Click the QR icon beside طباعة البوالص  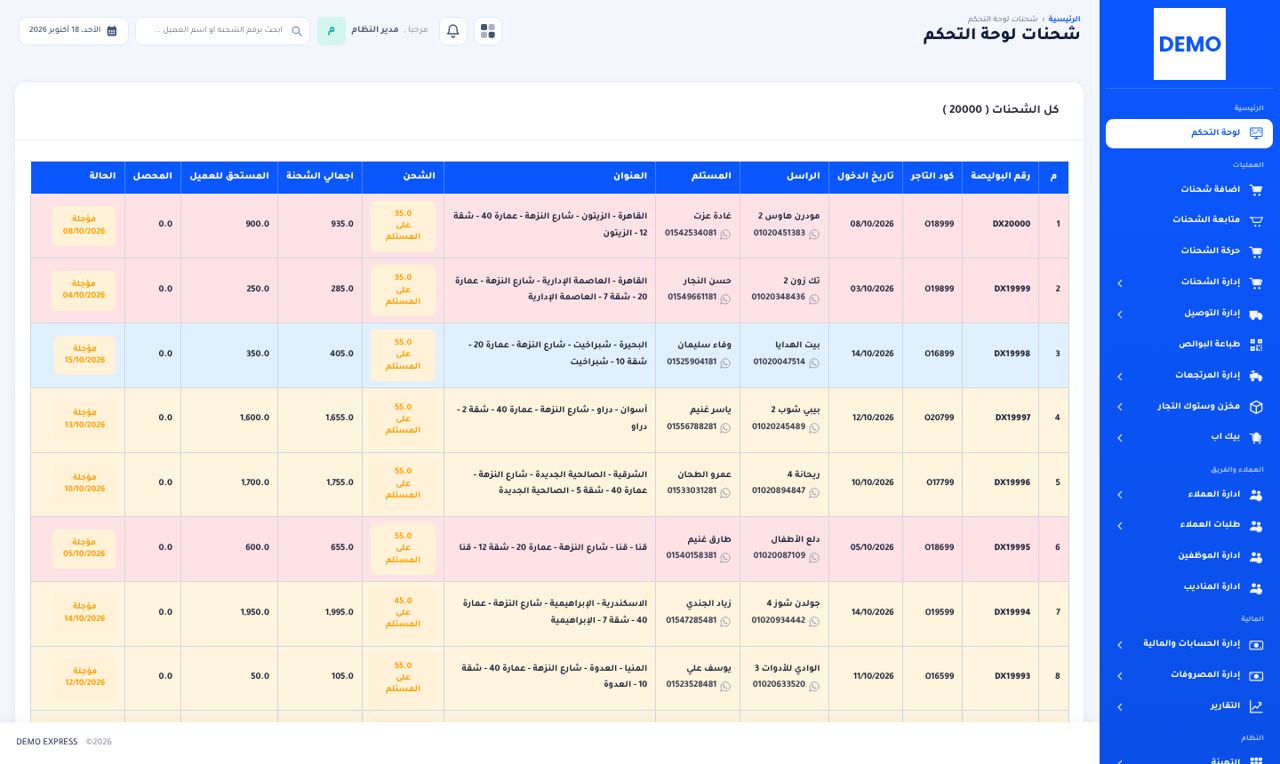(1256, 345)
